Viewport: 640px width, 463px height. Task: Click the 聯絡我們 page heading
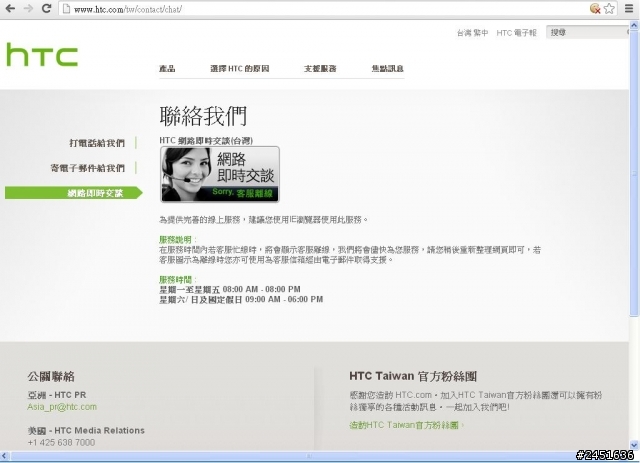coord(203,116)
